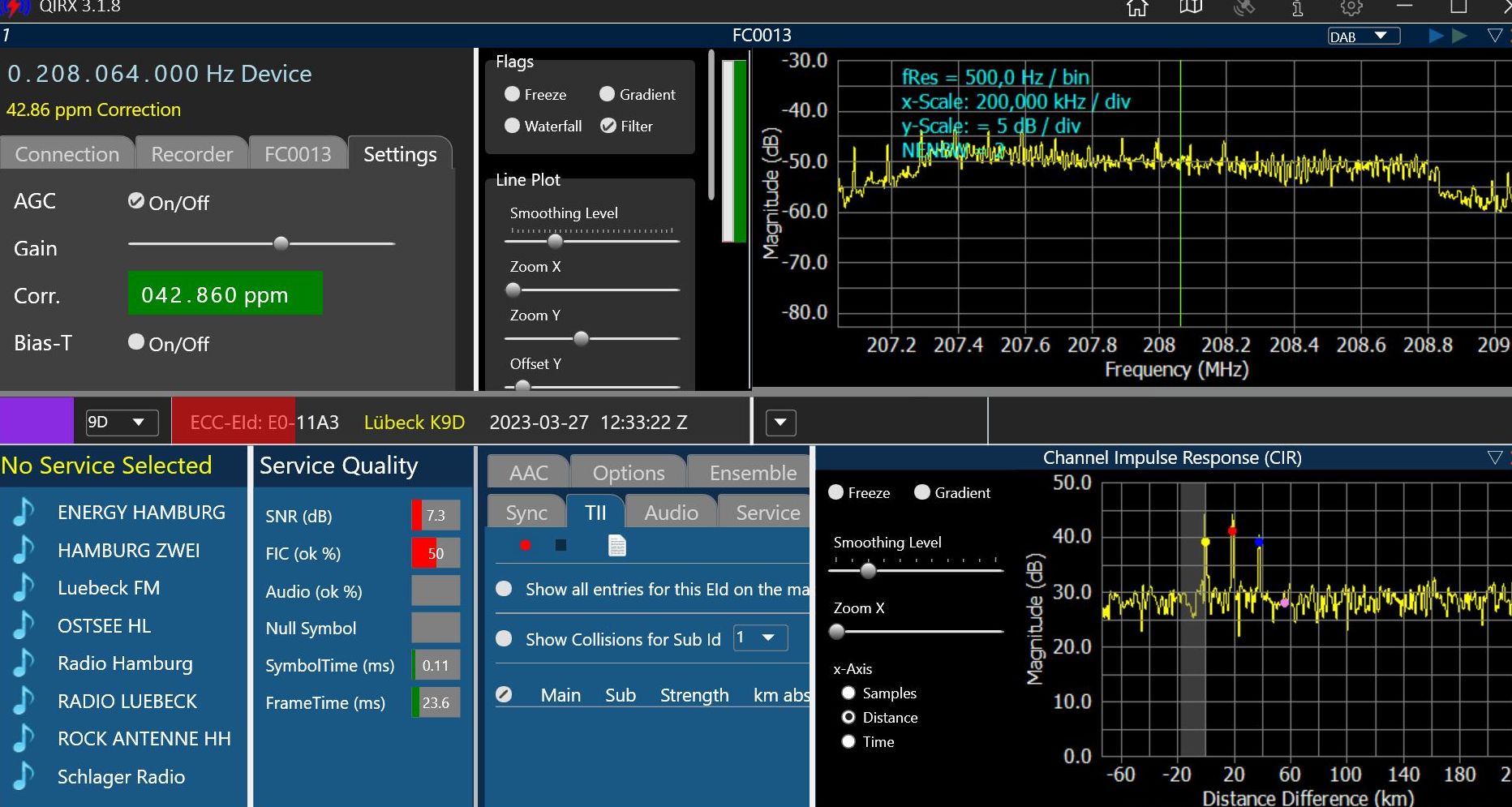Open the TII log document icon
Image resolution: width=1512 pixels, height=807 pixels.
point(616,546)
